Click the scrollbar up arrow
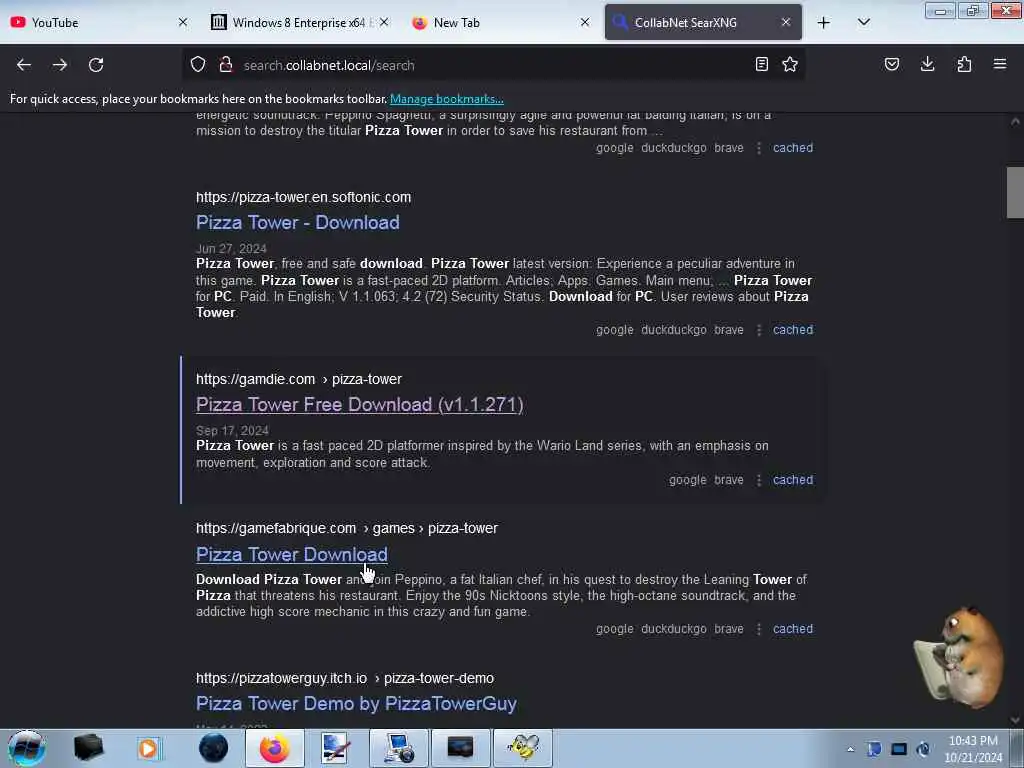Screen dimensions: 1024x768 pyautogui.click(x=1015, y=121)
